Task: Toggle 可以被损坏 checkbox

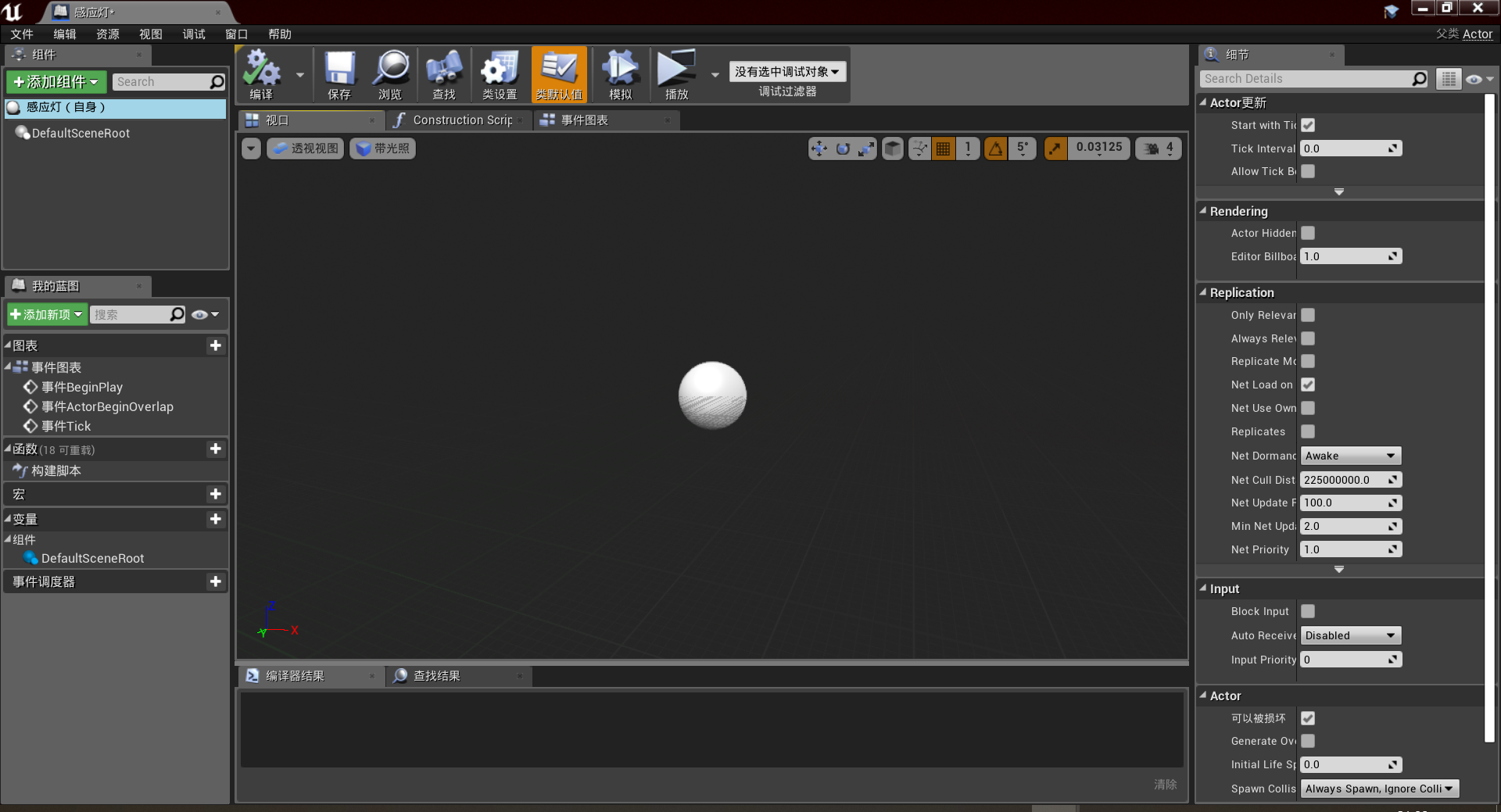Action: coord(1308,718)
